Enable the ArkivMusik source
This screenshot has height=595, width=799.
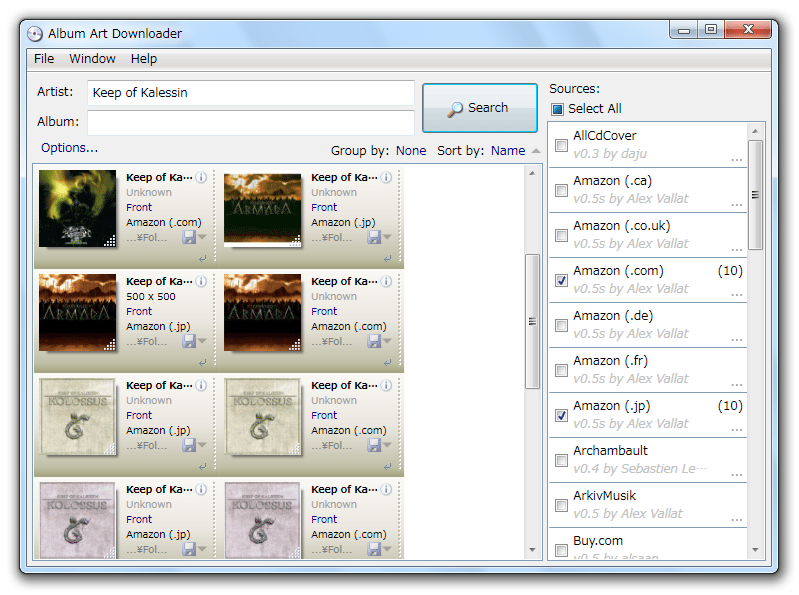click(561, 505)
